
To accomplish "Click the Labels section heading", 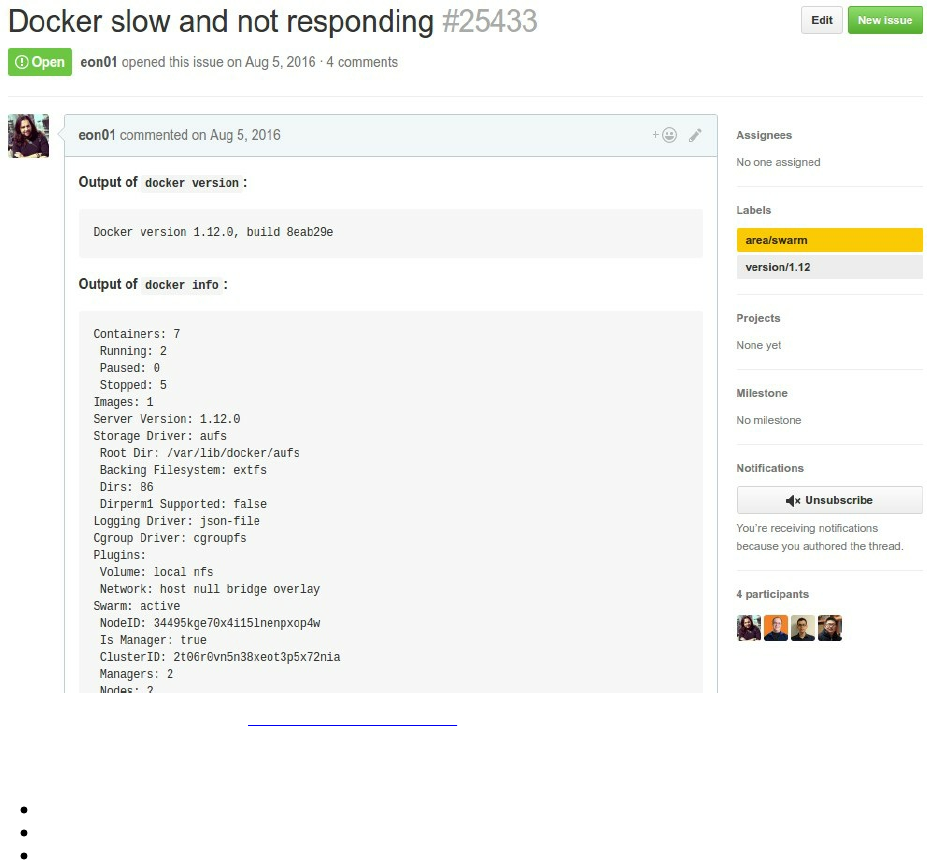I will click(754, 210).
